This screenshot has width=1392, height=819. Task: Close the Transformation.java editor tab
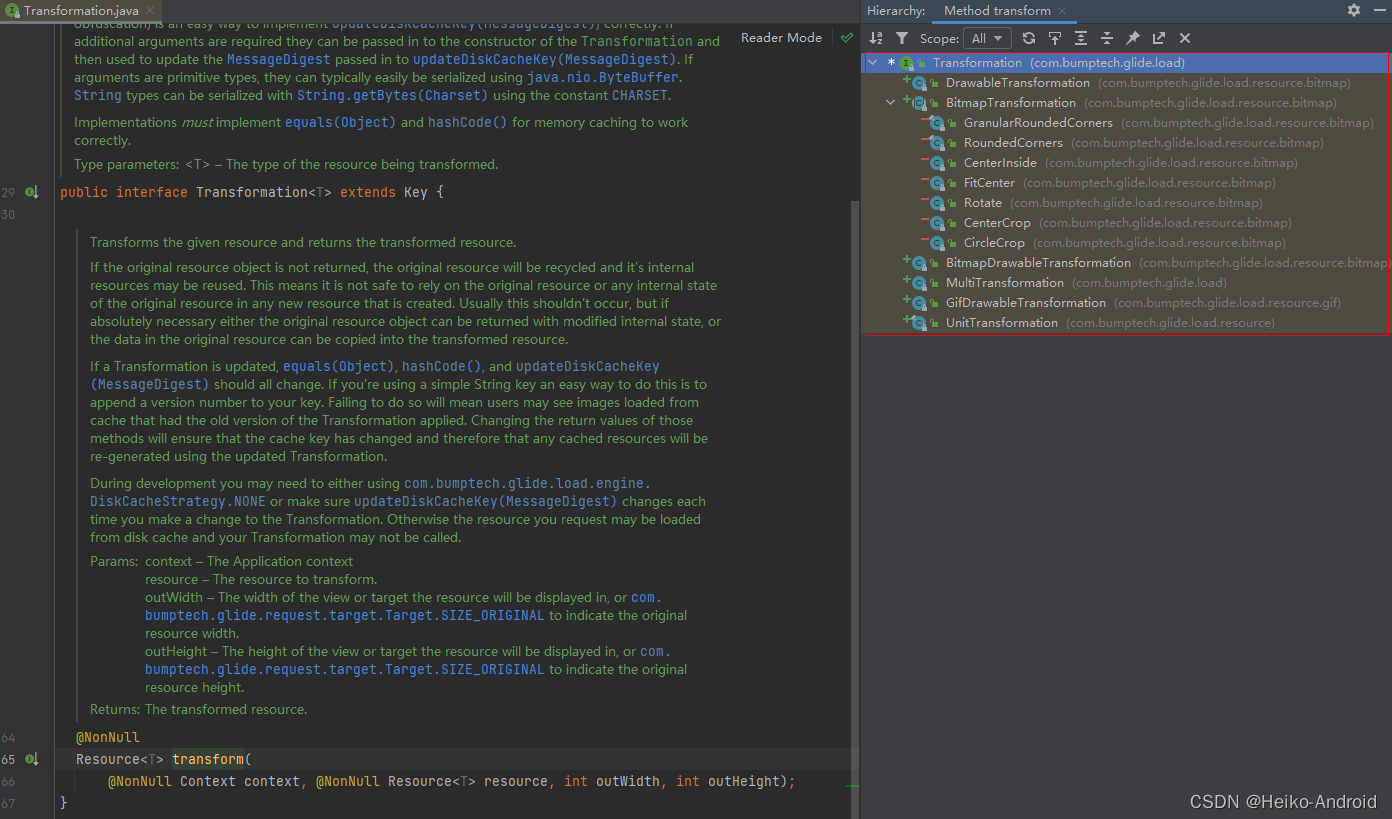click(x=149, y=10)
